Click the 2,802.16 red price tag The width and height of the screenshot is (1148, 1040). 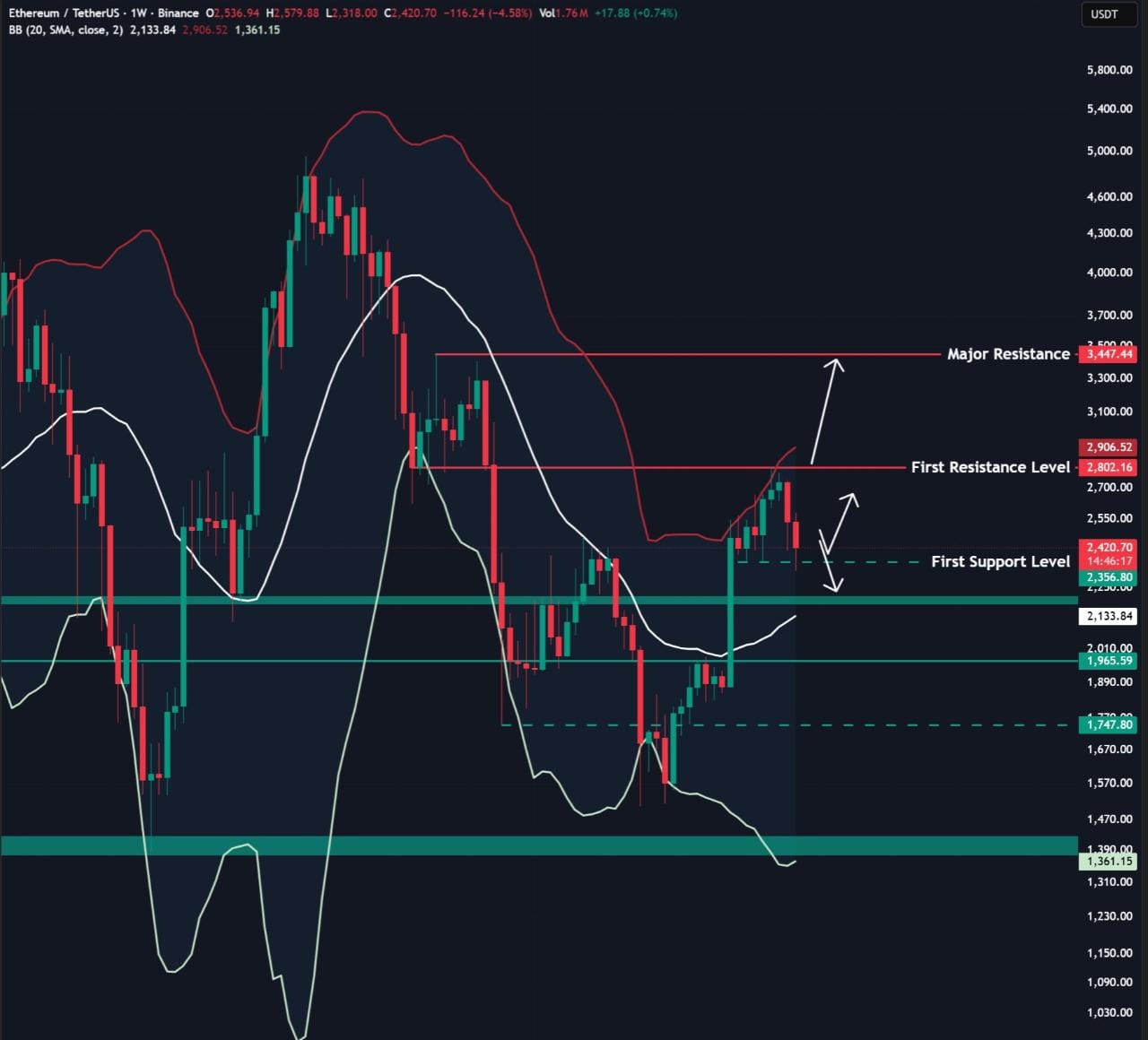(1109, 467)
